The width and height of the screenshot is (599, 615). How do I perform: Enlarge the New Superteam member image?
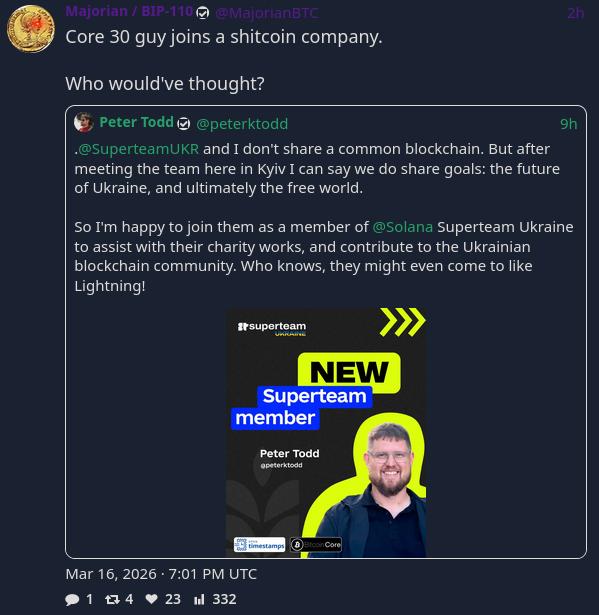click(326, 432)
